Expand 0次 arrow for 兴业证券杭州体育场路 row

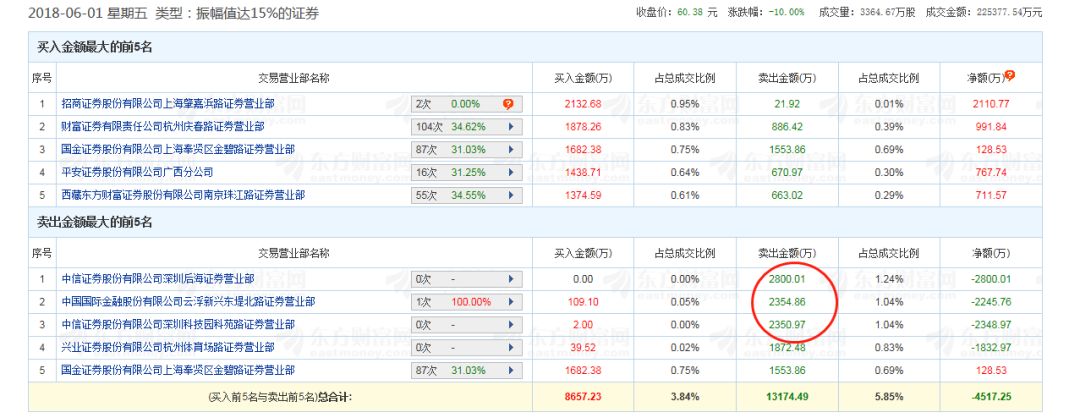[x=510, y=348]
